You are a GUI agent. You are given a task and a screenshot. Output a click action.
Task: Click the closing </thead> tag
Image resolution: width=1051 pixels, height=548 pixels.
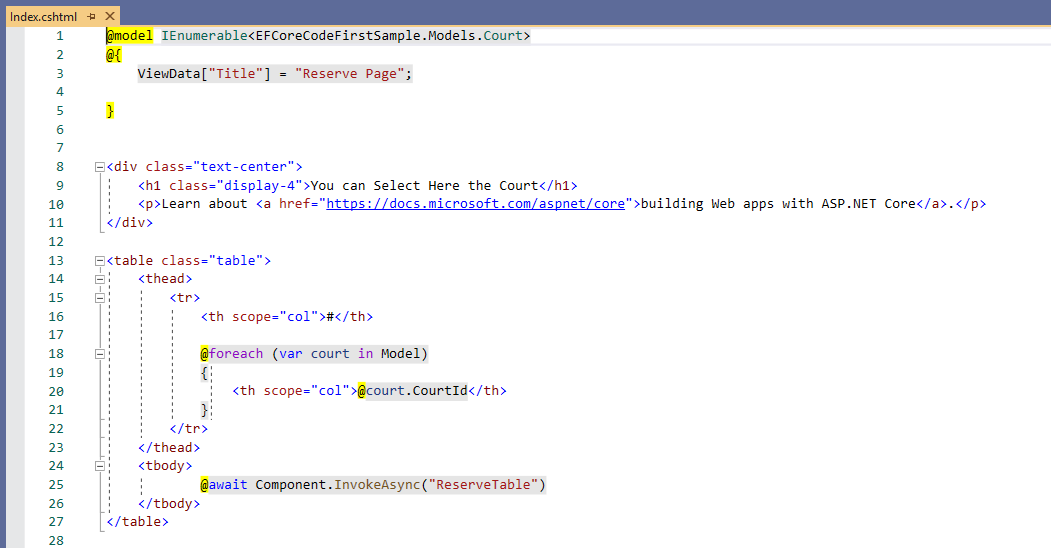tap(169, 448)
